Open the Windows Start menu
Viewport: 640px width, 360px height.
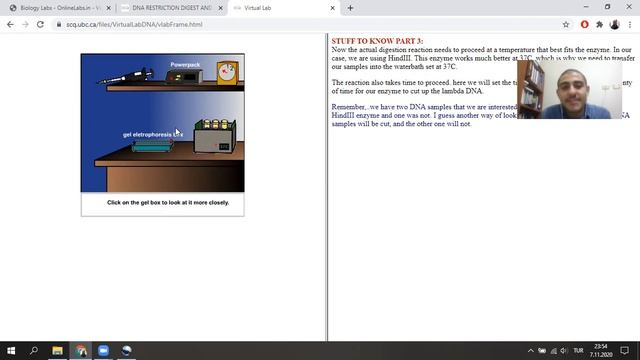tap(11, 351)
